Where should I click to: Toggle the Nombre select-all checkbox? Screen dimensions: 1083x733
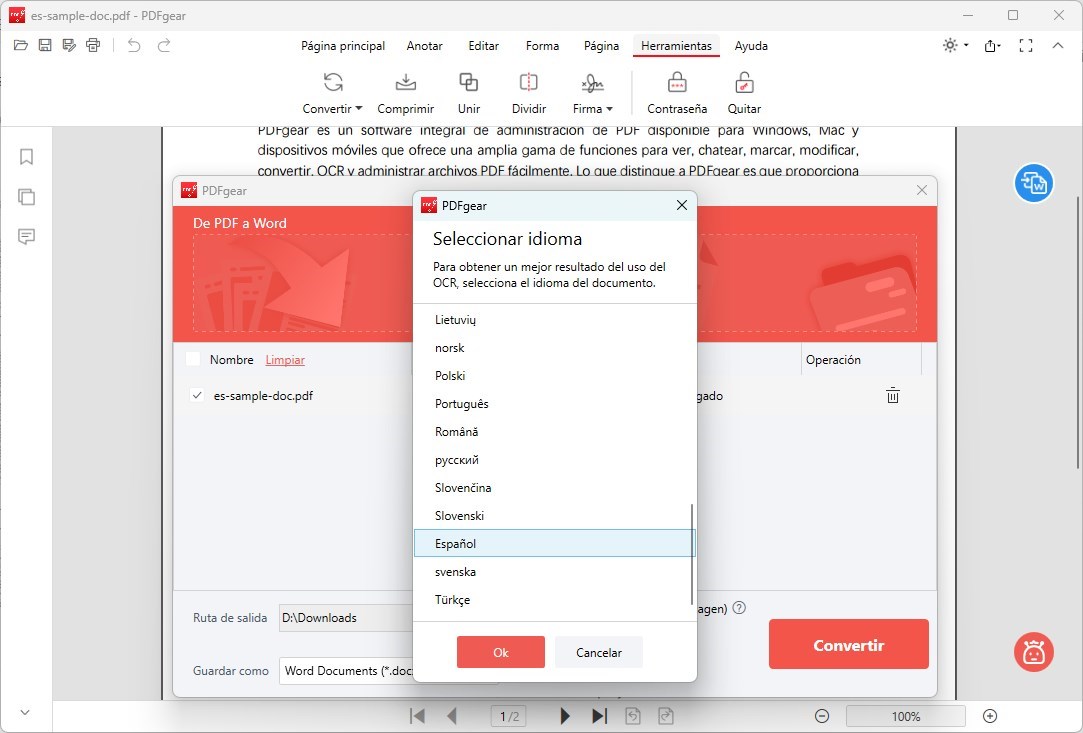(193, 360)
